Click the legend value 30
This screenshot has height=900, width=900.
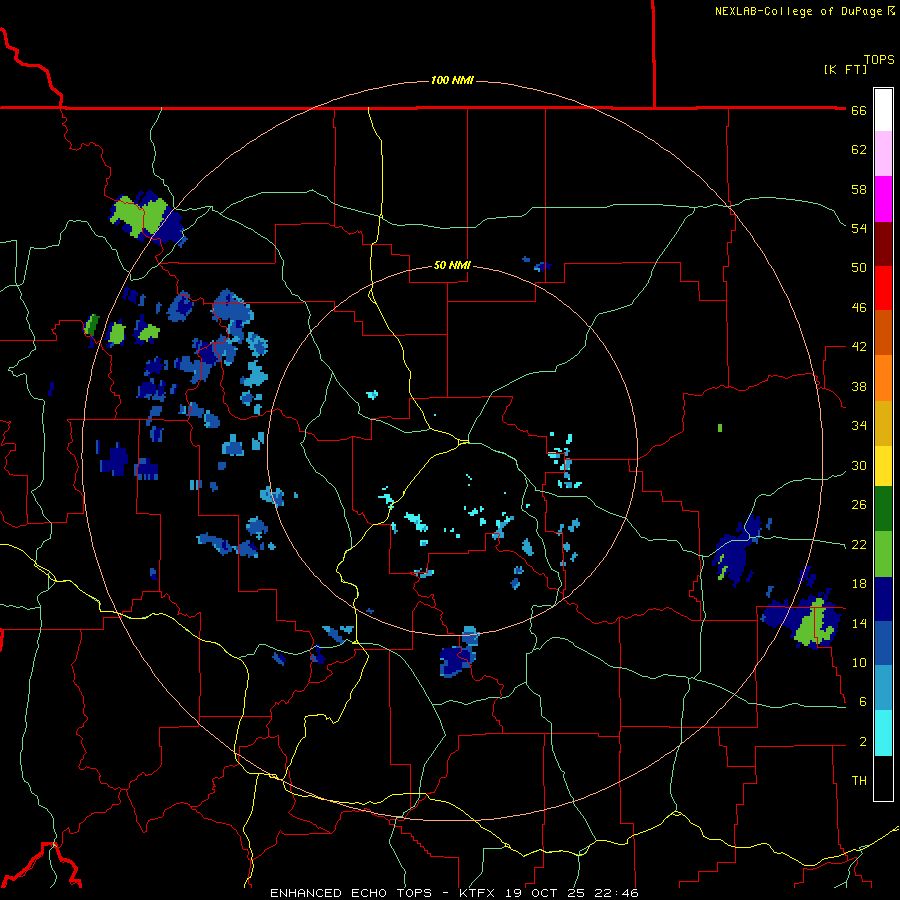tap(859, 465)
